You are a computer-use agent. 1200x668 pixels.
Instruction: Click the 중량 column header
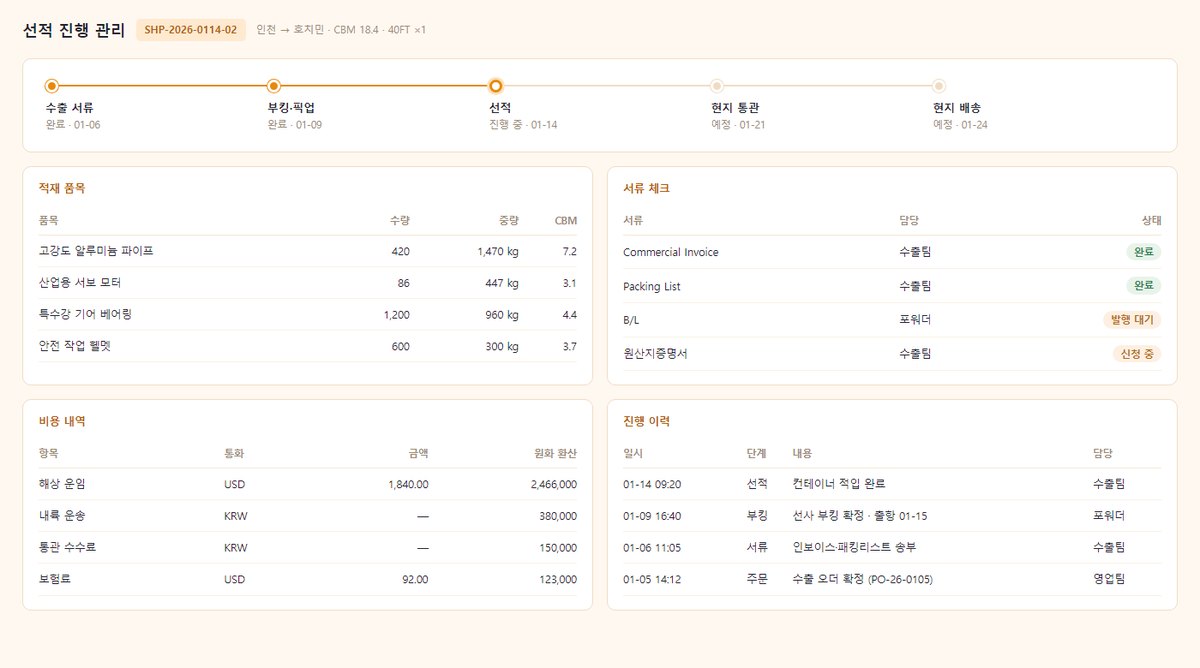[509, 220]
